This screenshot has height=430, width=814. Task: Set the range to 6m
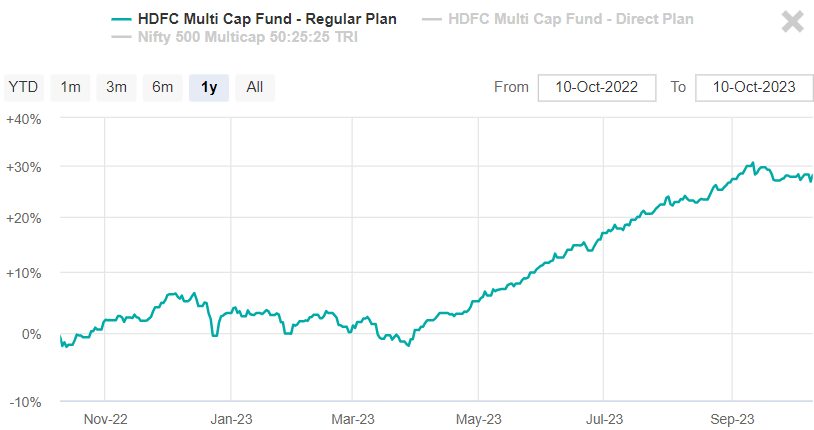pos(162,87)
